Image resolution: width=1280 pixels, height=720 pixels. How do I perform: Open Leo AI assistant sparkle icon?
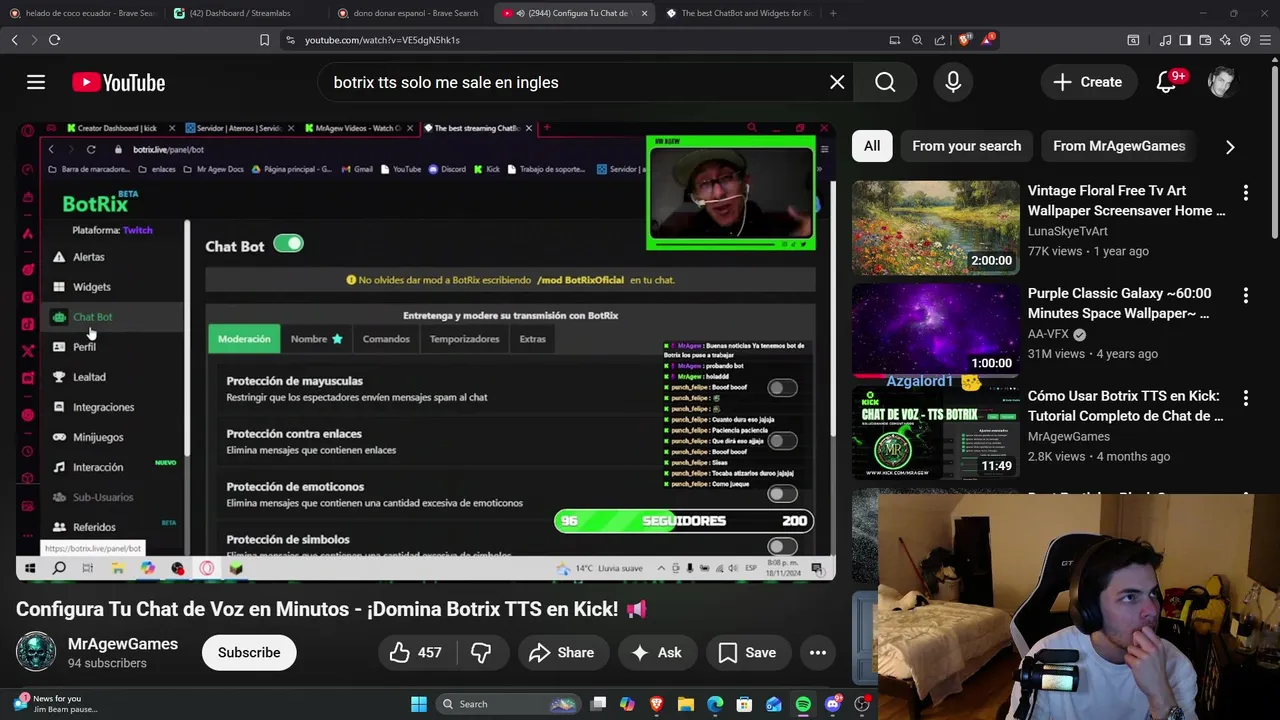click(1225, 40)
